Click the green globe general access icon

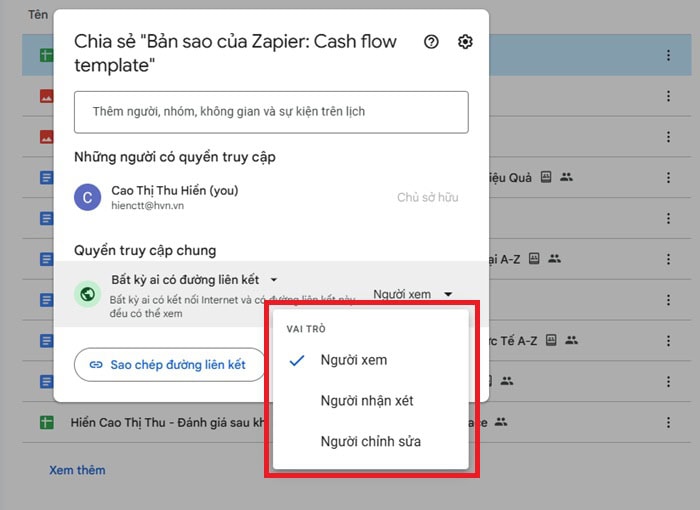point(88,294)
